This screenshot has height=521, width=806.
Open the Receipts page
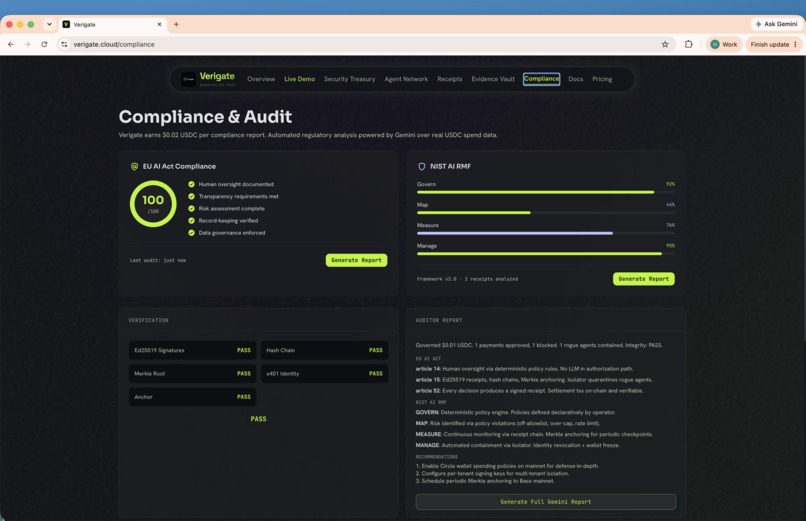click(450, 79)
